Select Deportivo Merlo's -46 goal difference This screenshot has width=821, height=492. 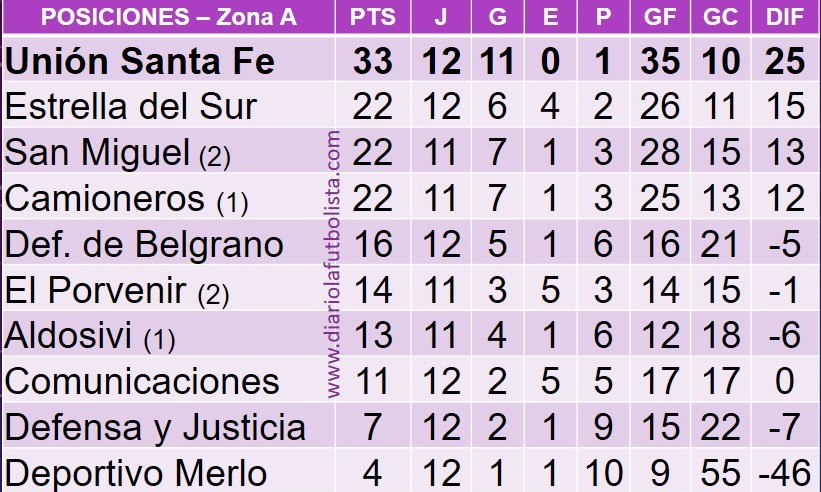tap(785, 473)
